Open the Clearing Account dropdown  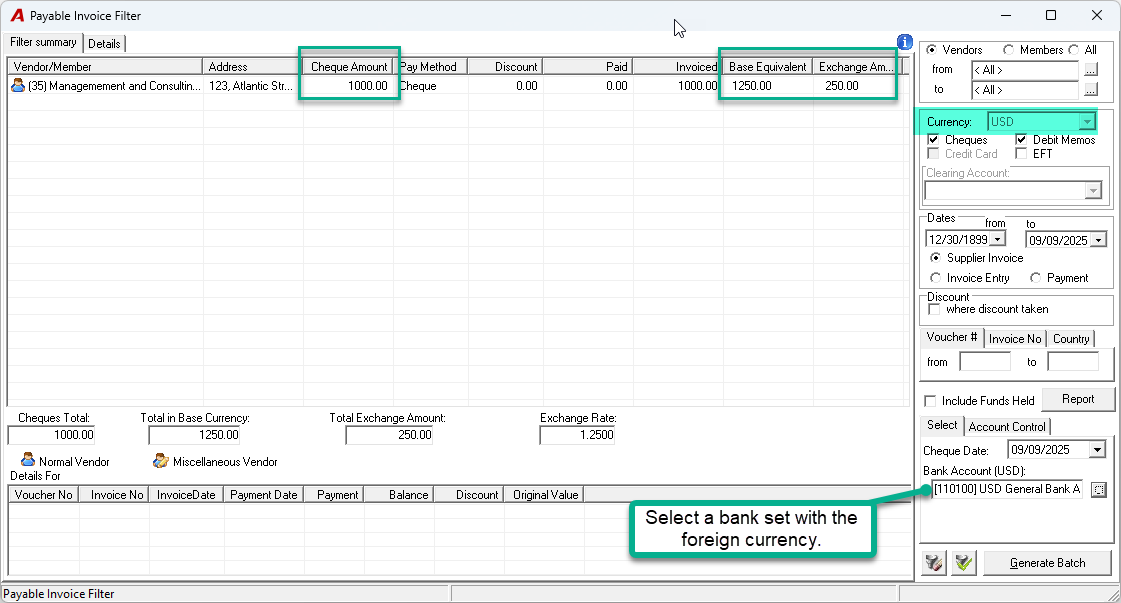pos(1092,190)
